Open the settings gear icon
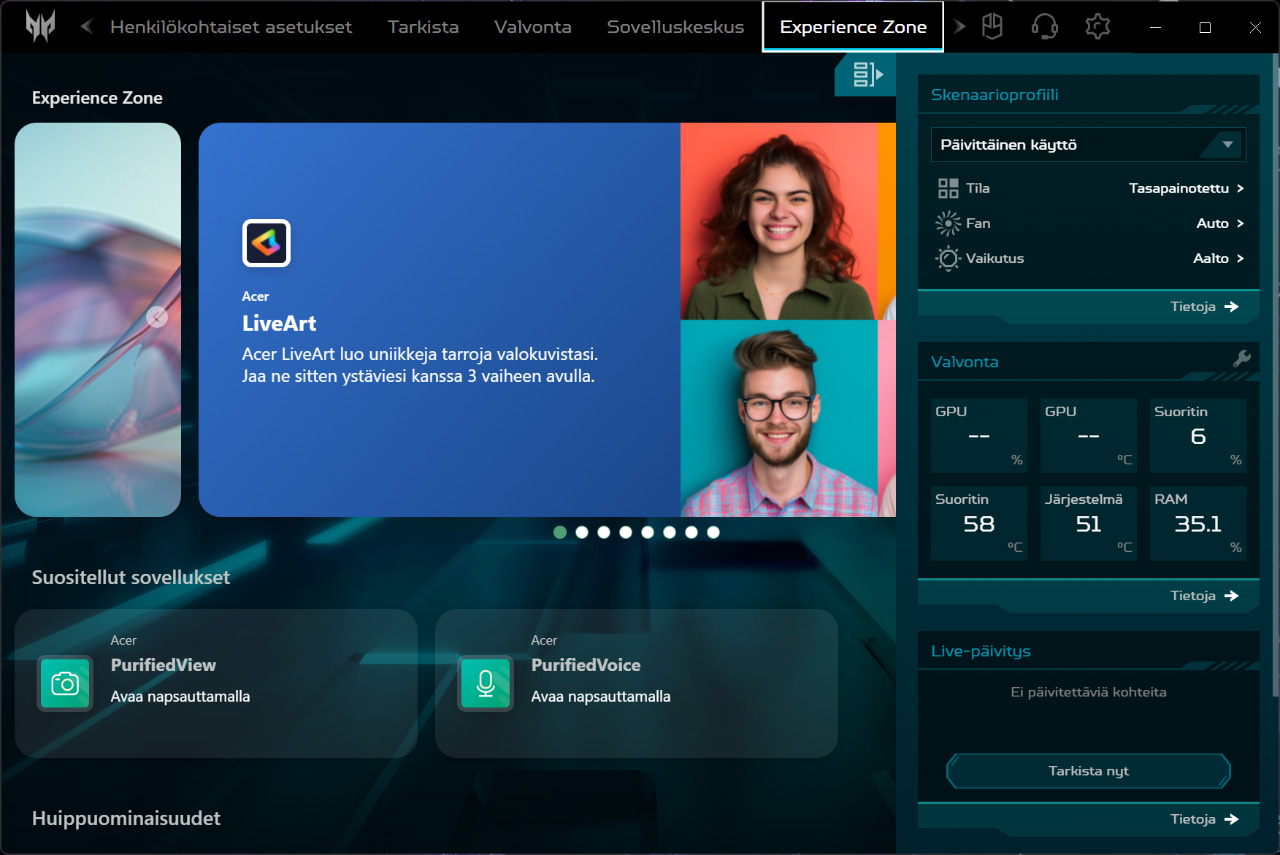1280x855 pixels. click(x=1098, y=27)
